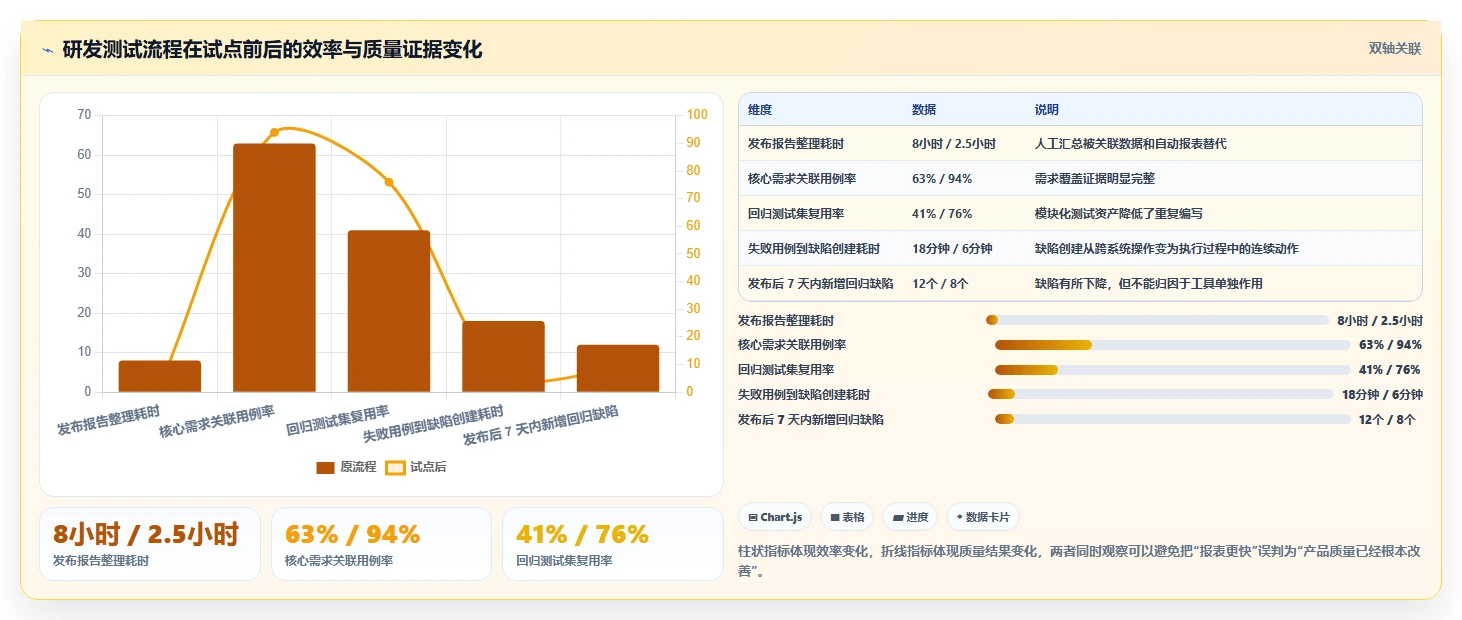
Task: Click the icon in the 进度 chip
Action: tap(898, 517)
